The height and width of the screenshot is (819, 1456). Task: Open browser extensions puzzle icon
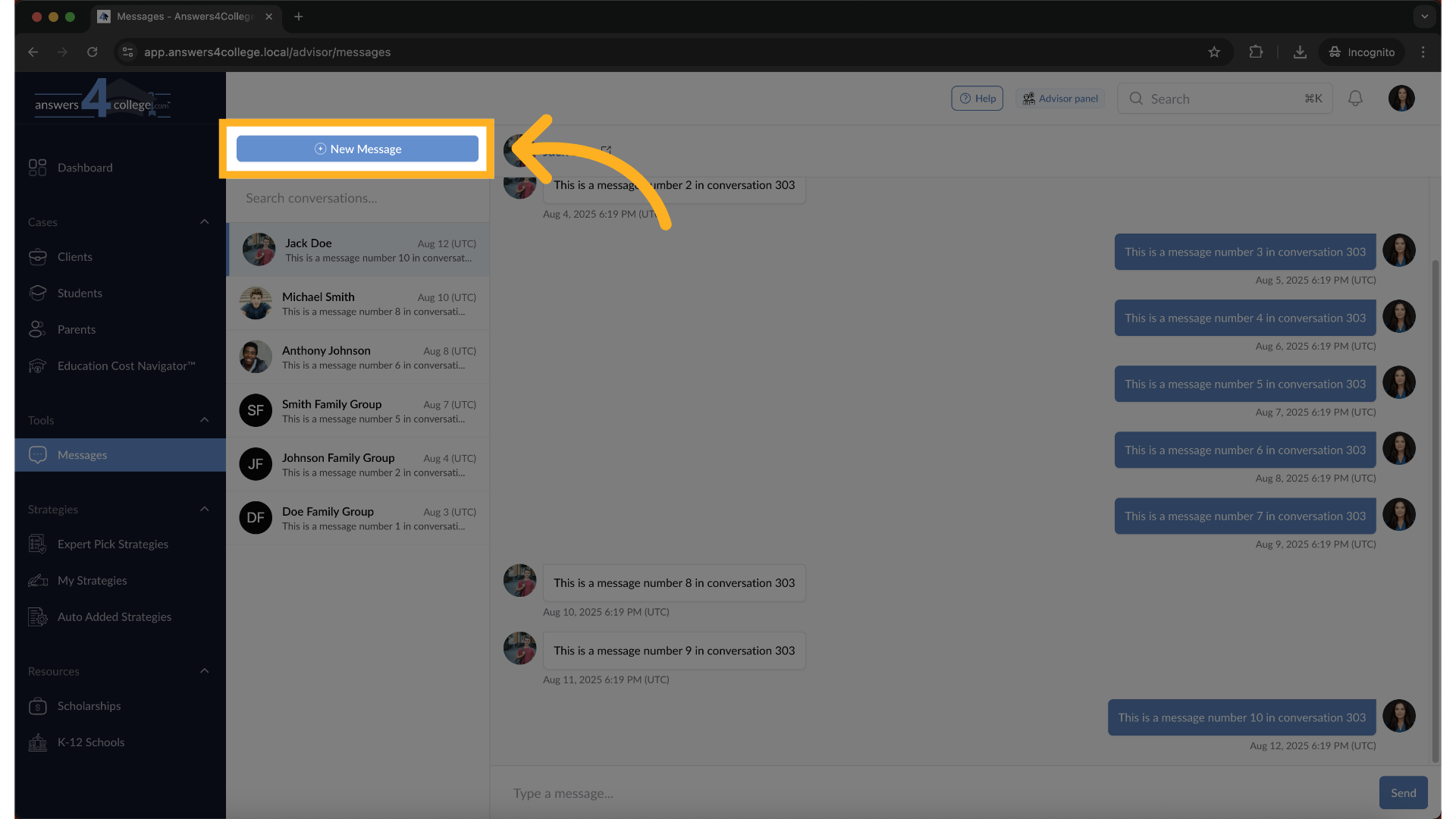click(x=1256, y=52)
